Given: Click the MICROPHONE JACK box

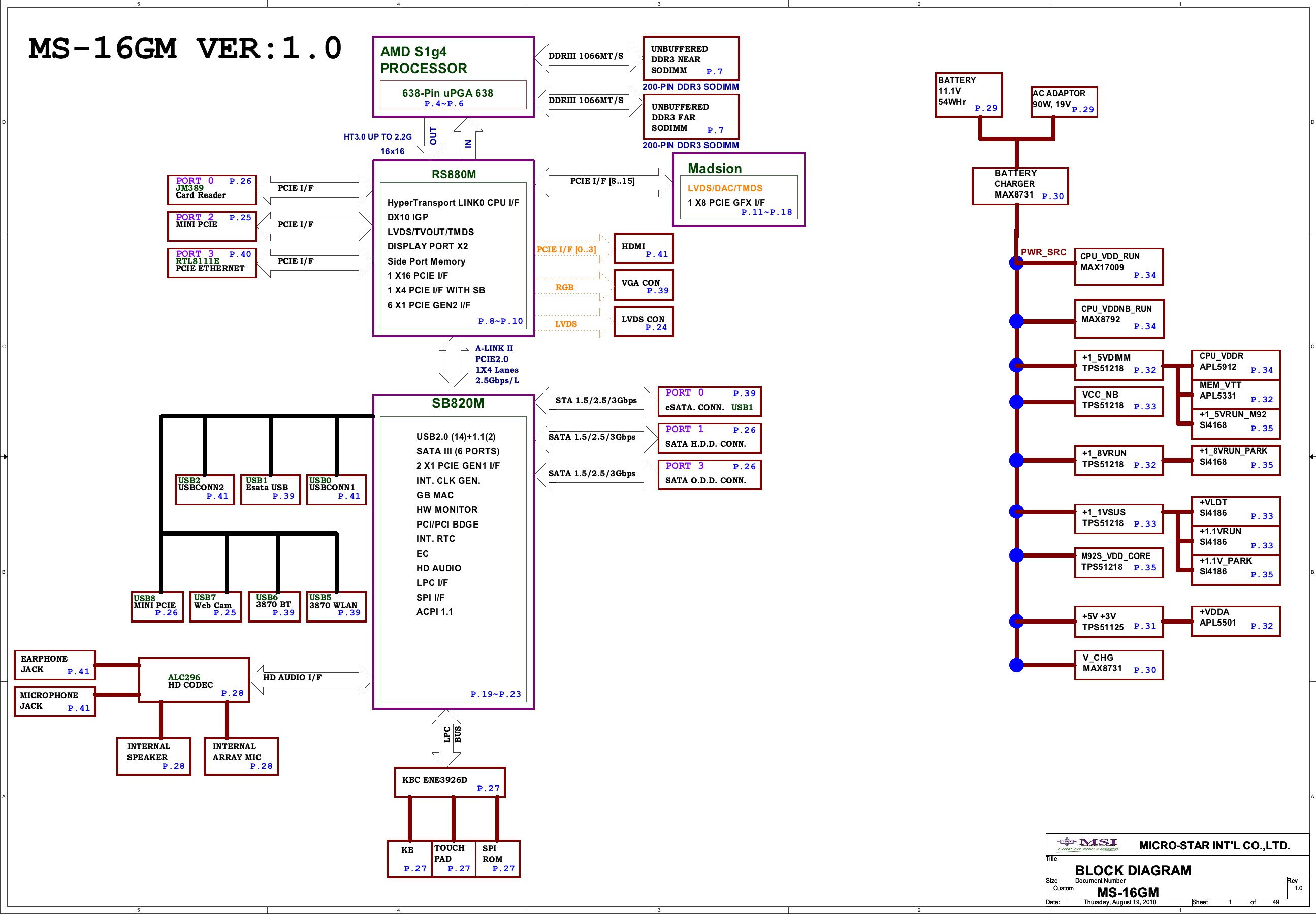Looking at the screenshot, I should (54, 702).
